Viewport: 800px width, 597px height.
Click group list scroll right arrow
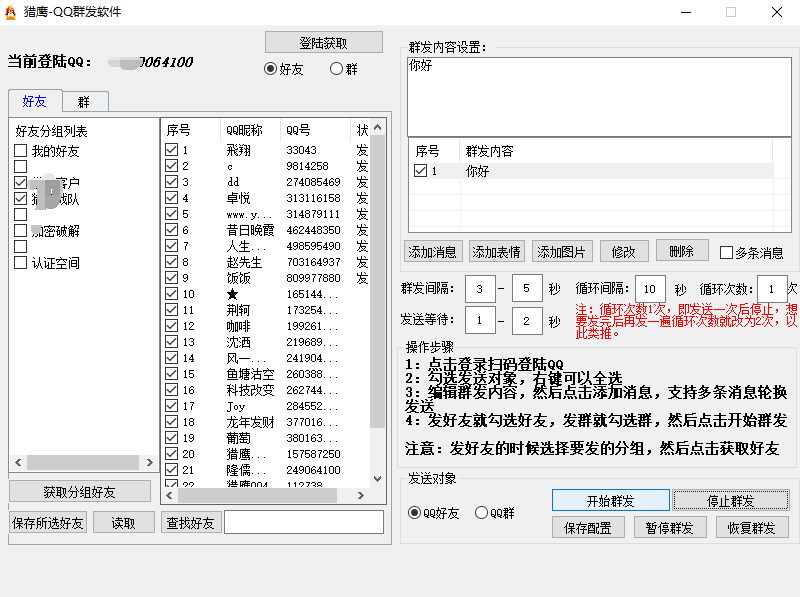tap(149, 462)
